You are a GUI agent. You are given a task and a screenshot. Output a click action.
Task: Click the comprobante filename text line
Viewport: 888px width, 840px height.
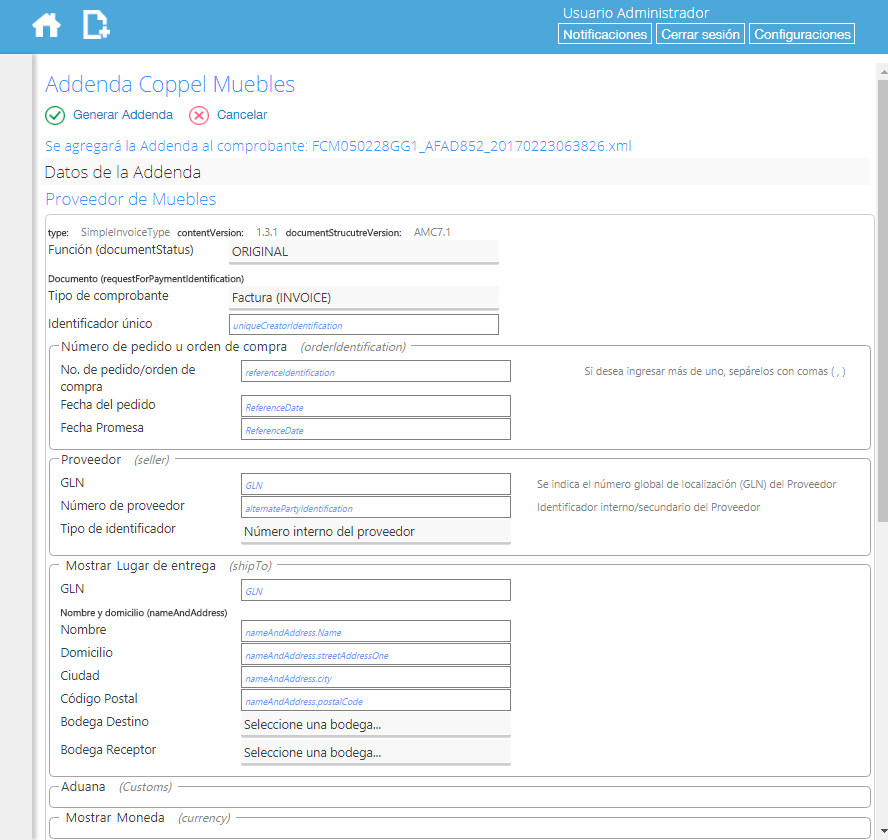338,146
